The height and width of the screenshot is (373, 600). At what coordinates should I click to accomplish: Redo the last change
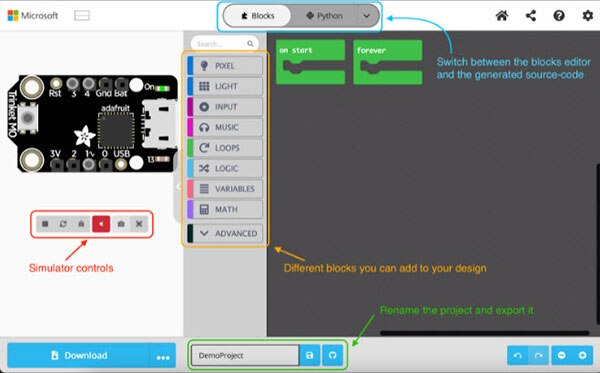tap(538, 356)
